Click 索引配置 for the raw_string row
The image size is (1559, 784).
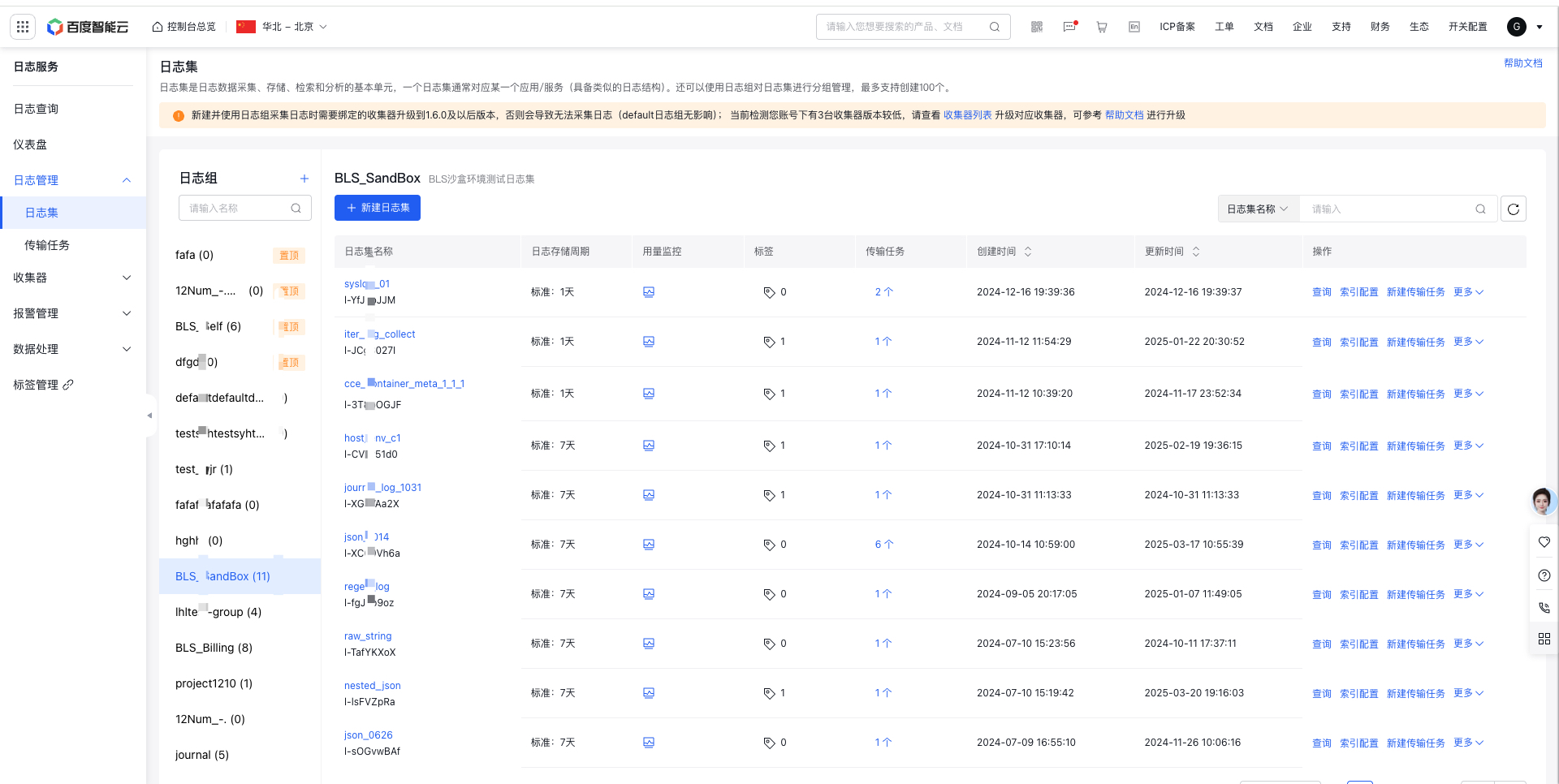1359,644
